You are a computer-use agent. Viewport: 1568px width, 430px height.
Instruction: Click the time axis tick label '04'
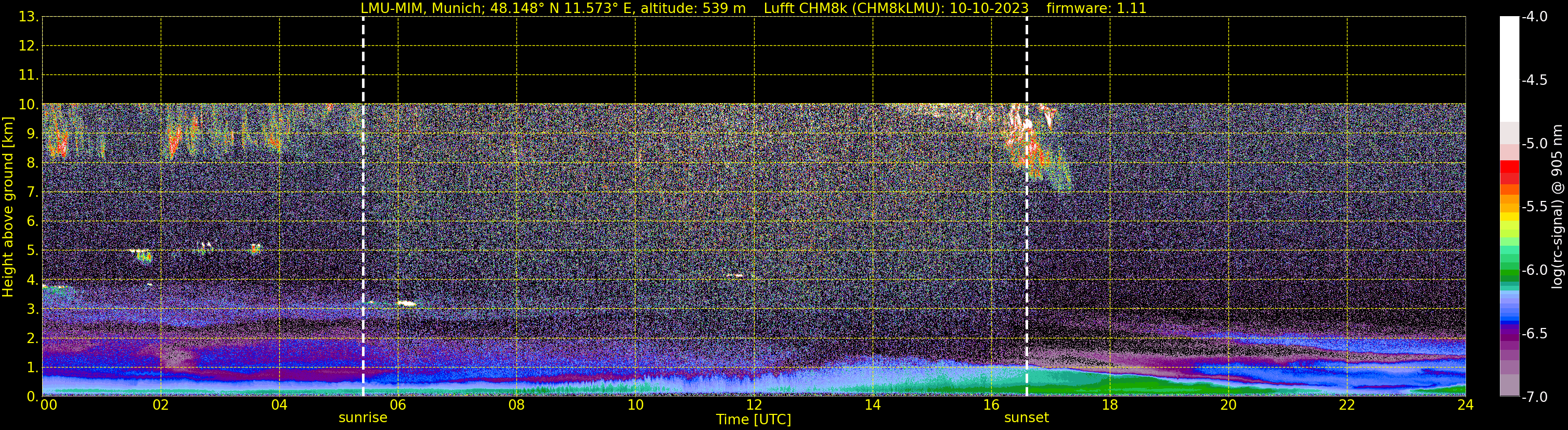[x=279, y=405]
